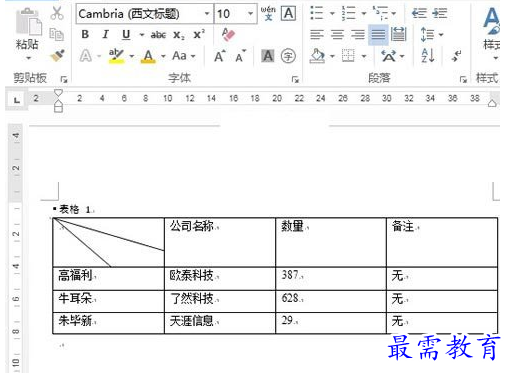Click the caption text 表格 1

75,209
